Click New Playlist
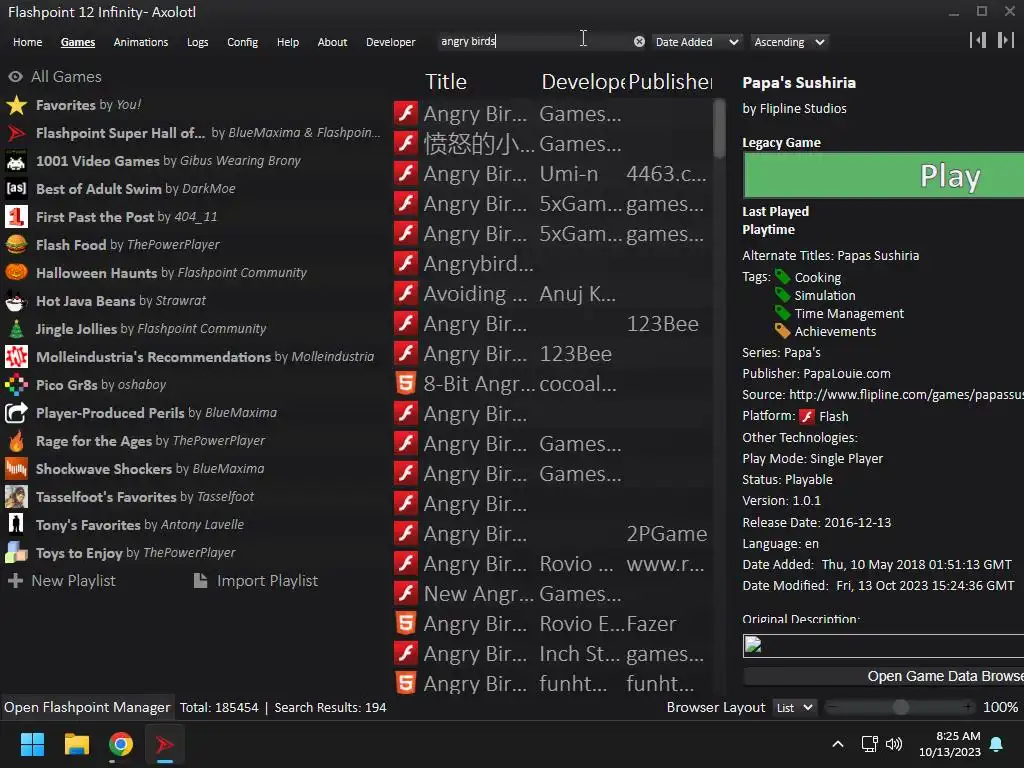Screen dimensions: 1024x768 (x=62, y=581)
